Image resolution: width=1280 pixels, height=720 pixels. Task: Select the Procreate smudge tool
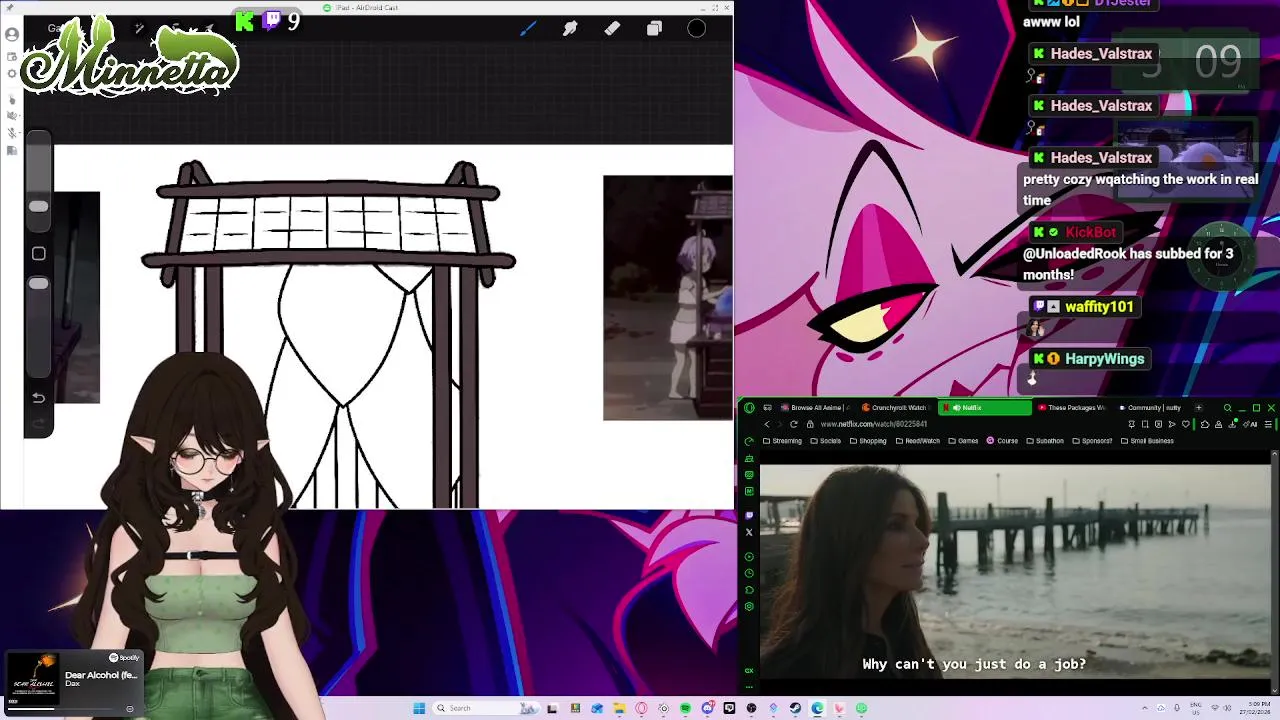pyautogui.click(x=570, y=28)
